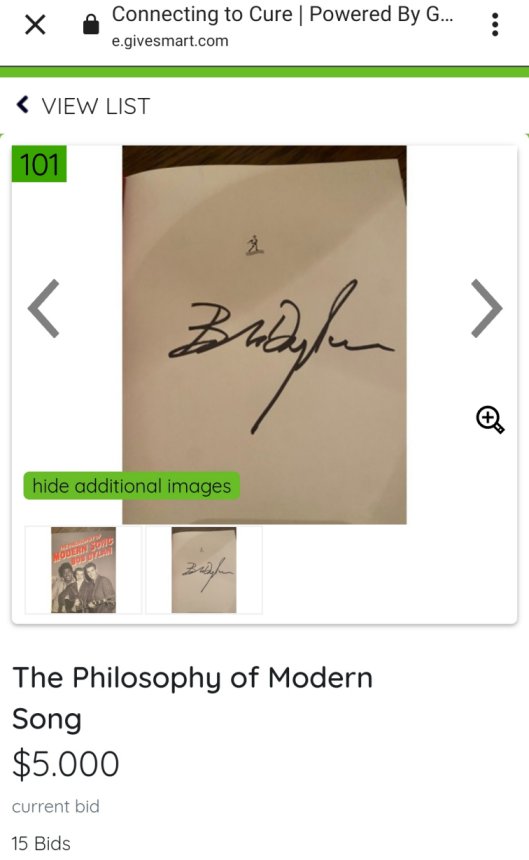Tap the $5.000 bid amount
Image resolution: width=529 pixels, height=860 pixels.
click(x=66, y=763)
